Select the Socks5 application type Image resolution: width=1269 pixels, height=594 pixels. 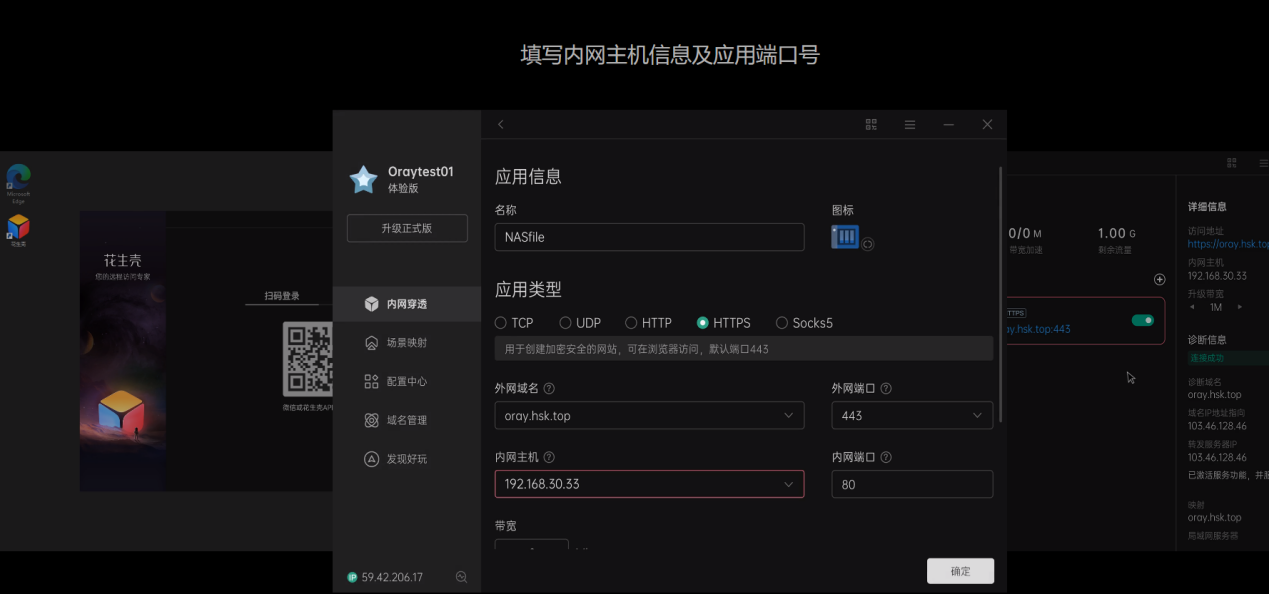click(804, 323)
